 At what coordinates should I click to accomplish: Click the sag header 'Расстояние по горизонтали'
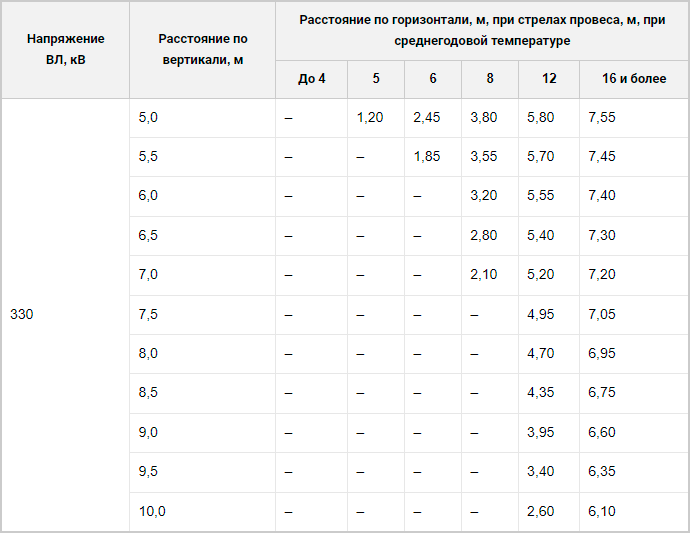[x=482, y=31]
